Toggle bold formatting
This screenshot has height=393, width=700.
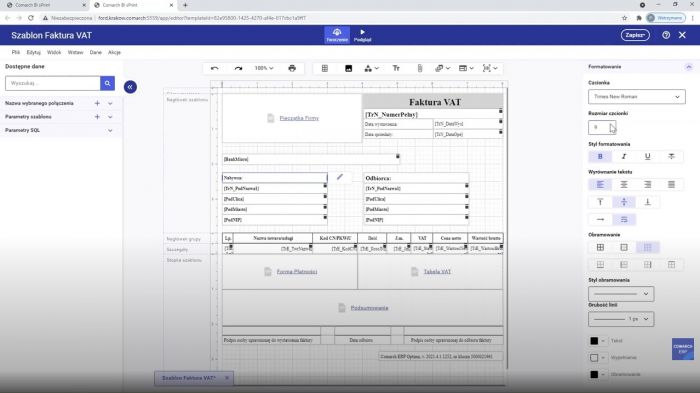tap(600, 156)
